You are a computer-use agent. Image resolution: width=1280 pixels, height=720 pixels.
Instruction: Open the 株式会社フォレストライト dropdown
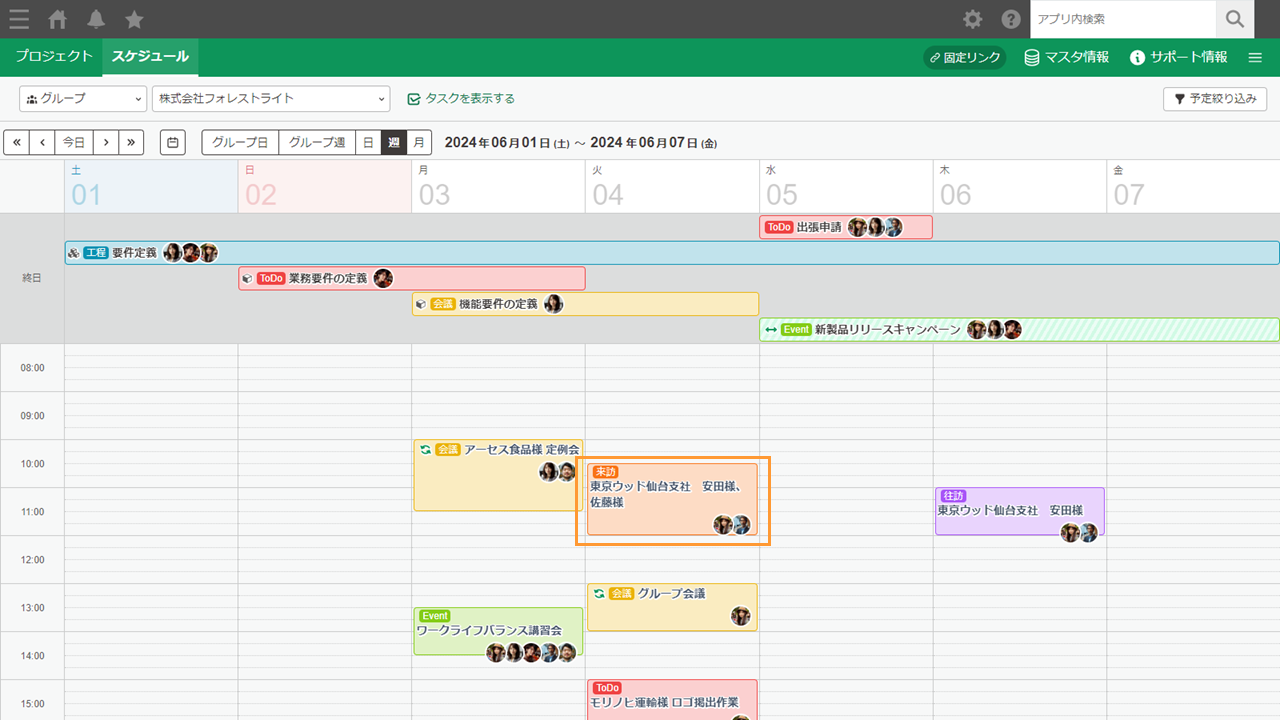(271, 99)
